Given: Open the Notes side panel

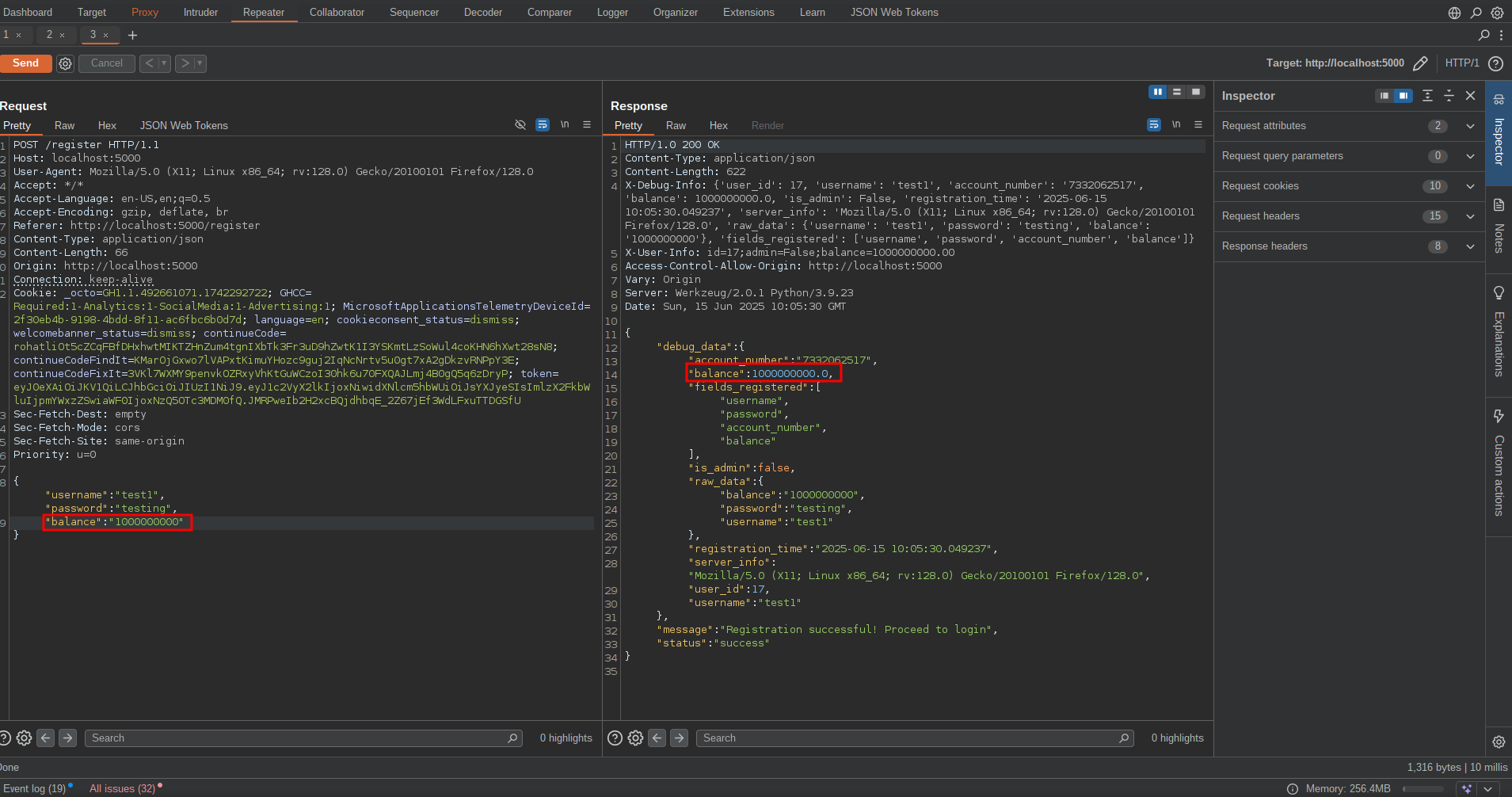Looking at the screenshot, I should point(1499,226).
